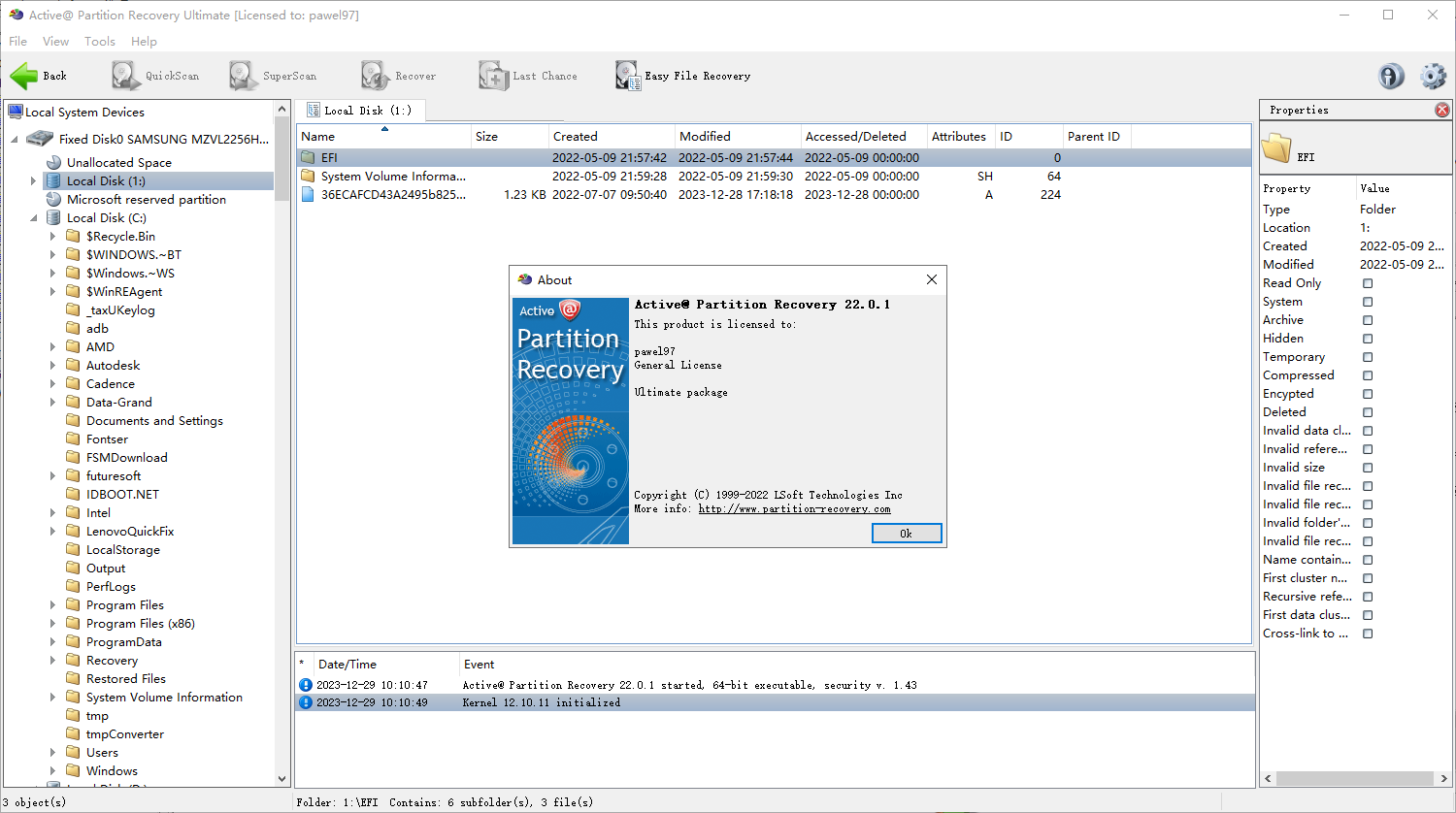The image size is (1456, 813).
Task: Open the Tools menu
Action: 99,41
